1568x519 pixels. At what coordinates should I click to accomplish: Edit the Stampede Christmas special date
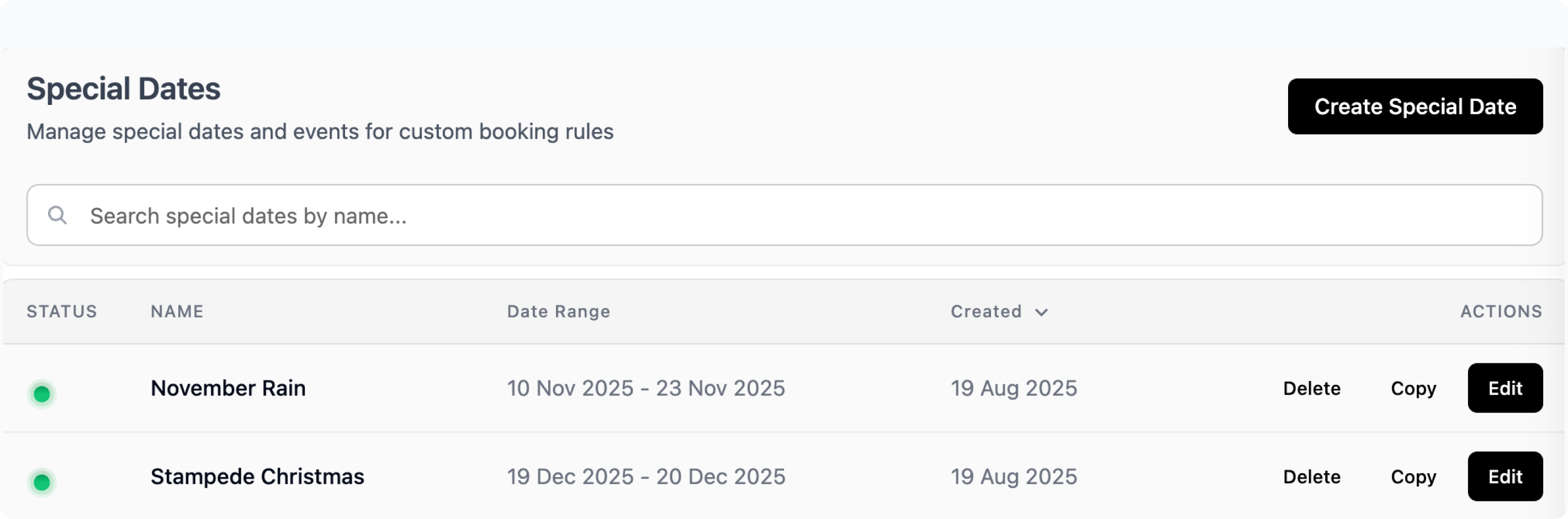click(1505, 476)
